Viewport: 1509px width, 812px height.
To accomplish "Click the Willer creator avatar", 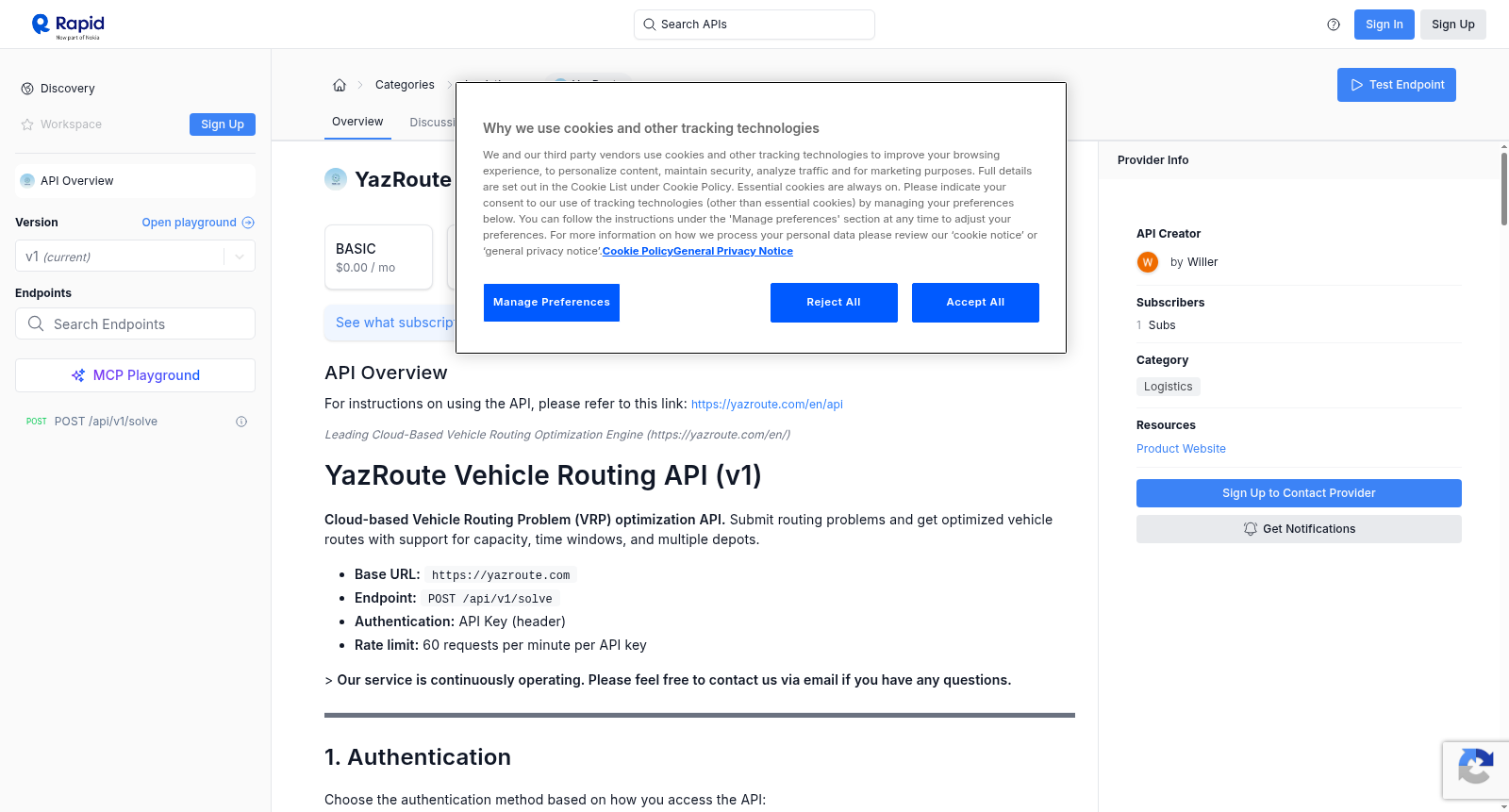I will [1148, 262].
